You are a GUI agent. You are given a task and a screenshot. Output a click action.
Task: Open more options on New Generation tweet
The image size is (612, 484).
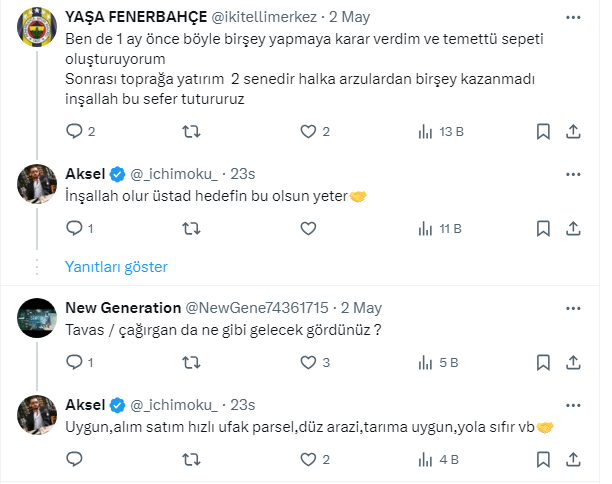pyautogui.click(x=572, y=307)
